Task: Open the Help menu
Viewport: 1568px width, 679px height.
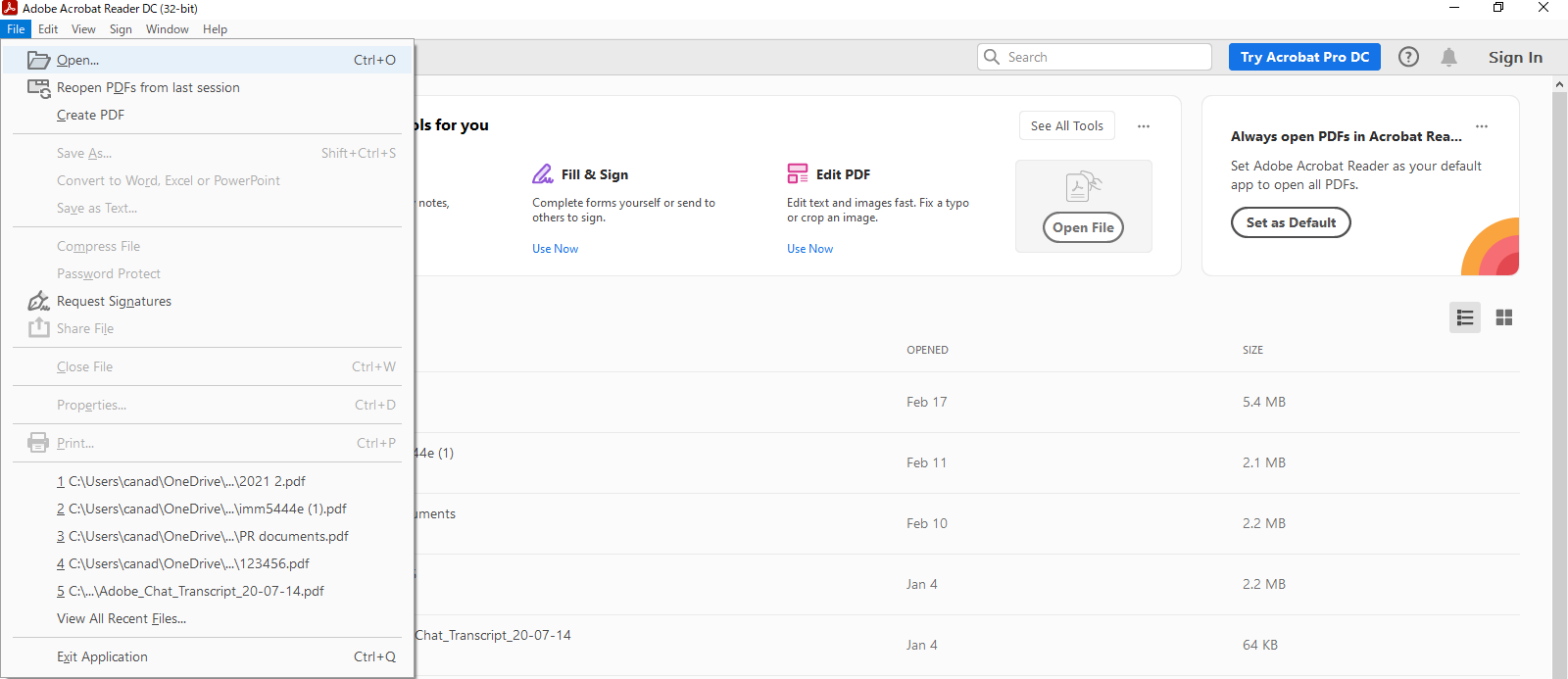Action: coord(215,29)
